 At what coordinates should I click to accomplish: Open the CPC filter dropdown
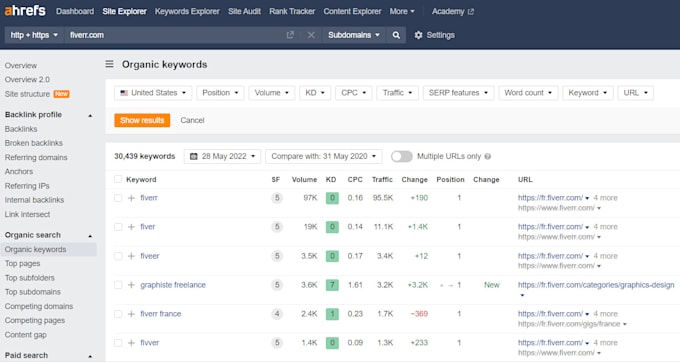[353, 93]
